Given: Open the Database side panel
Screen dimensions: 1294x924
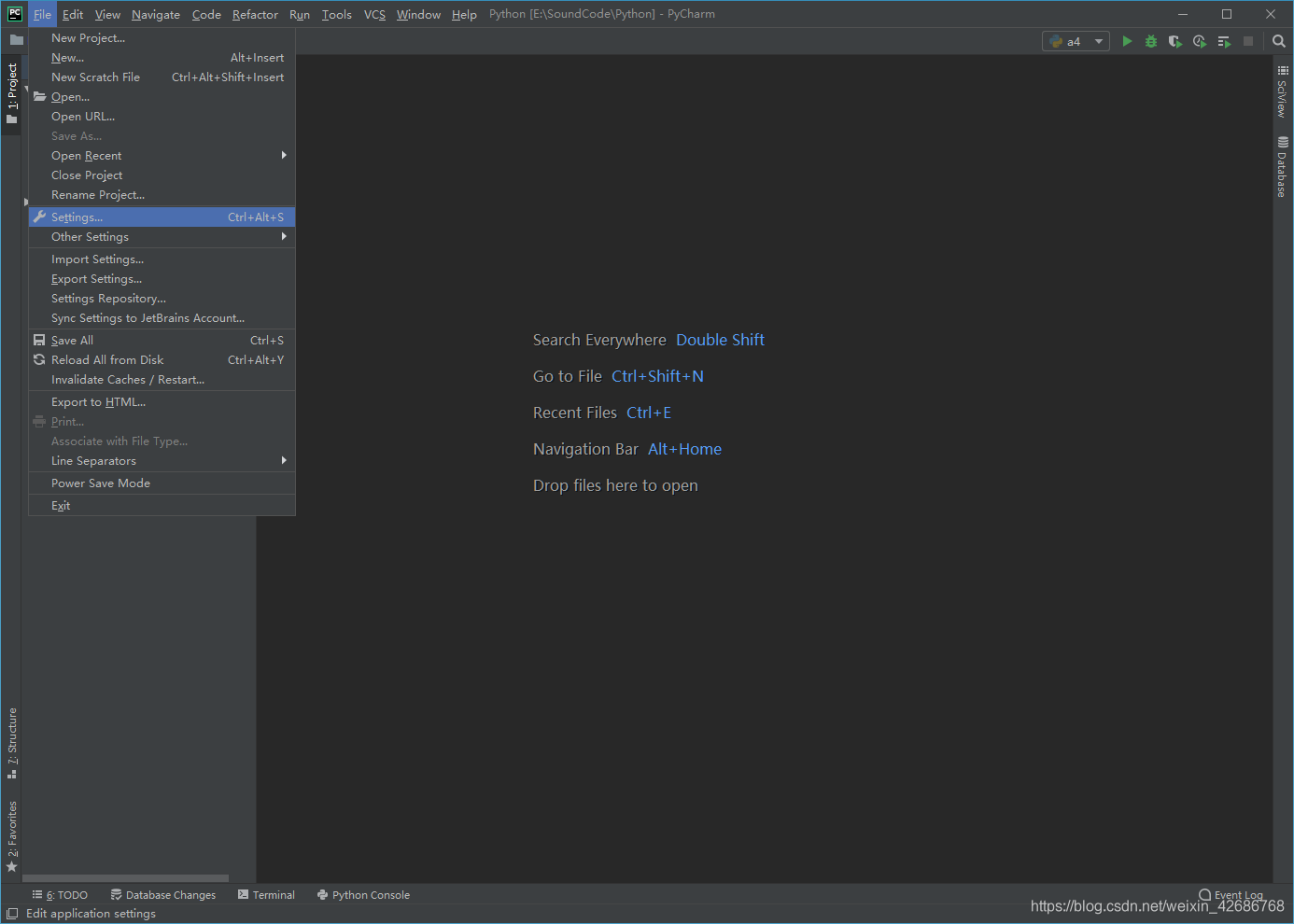Looking at the screenshot, I should (1283, 167).
